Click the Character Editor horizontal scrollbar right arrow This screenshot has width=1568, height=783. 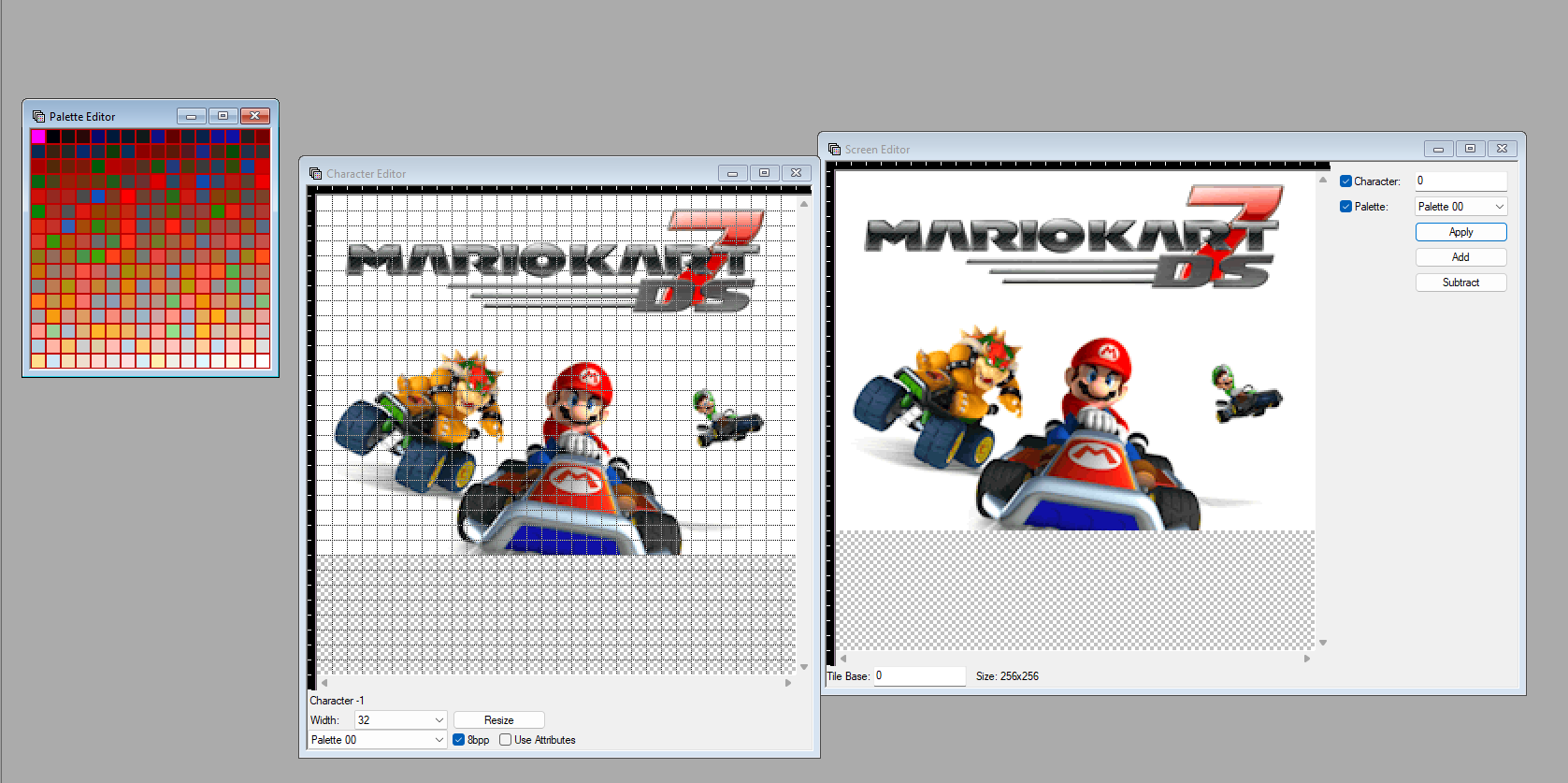[x=788, y=683]
